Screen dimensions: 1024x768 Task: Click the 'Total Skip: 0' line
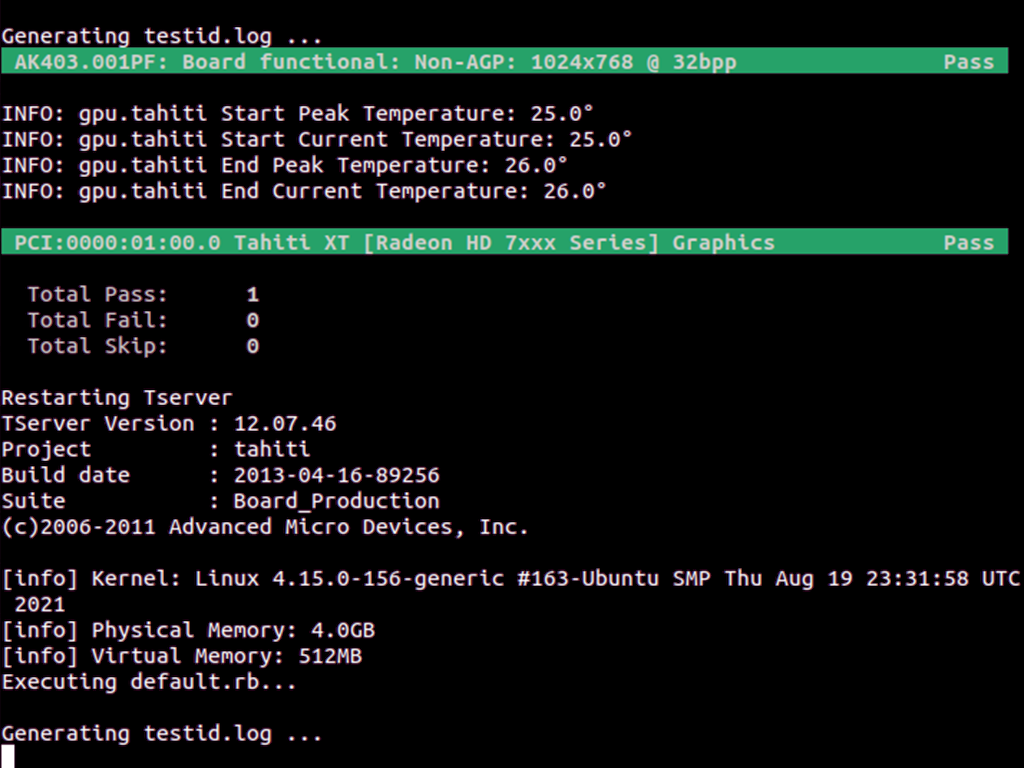pos(143,346)
